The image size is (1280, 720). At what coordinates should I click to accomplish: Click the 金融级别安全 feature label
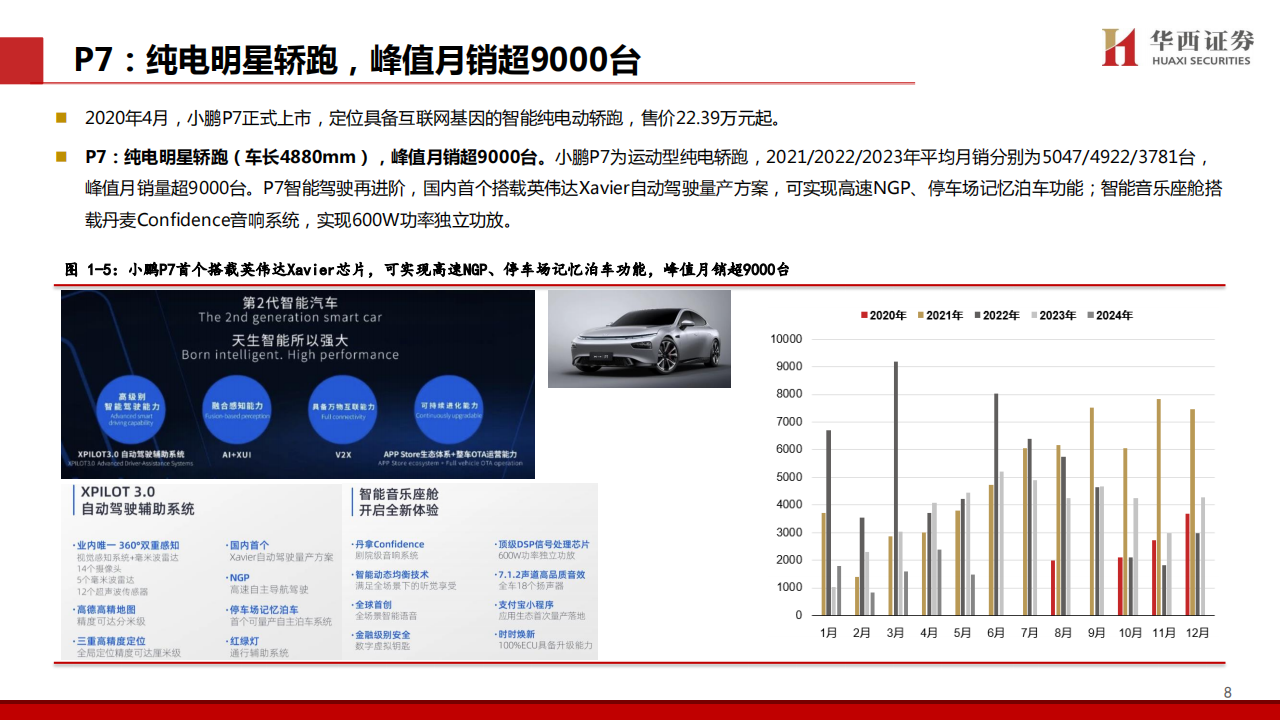(x=381, y=635)
